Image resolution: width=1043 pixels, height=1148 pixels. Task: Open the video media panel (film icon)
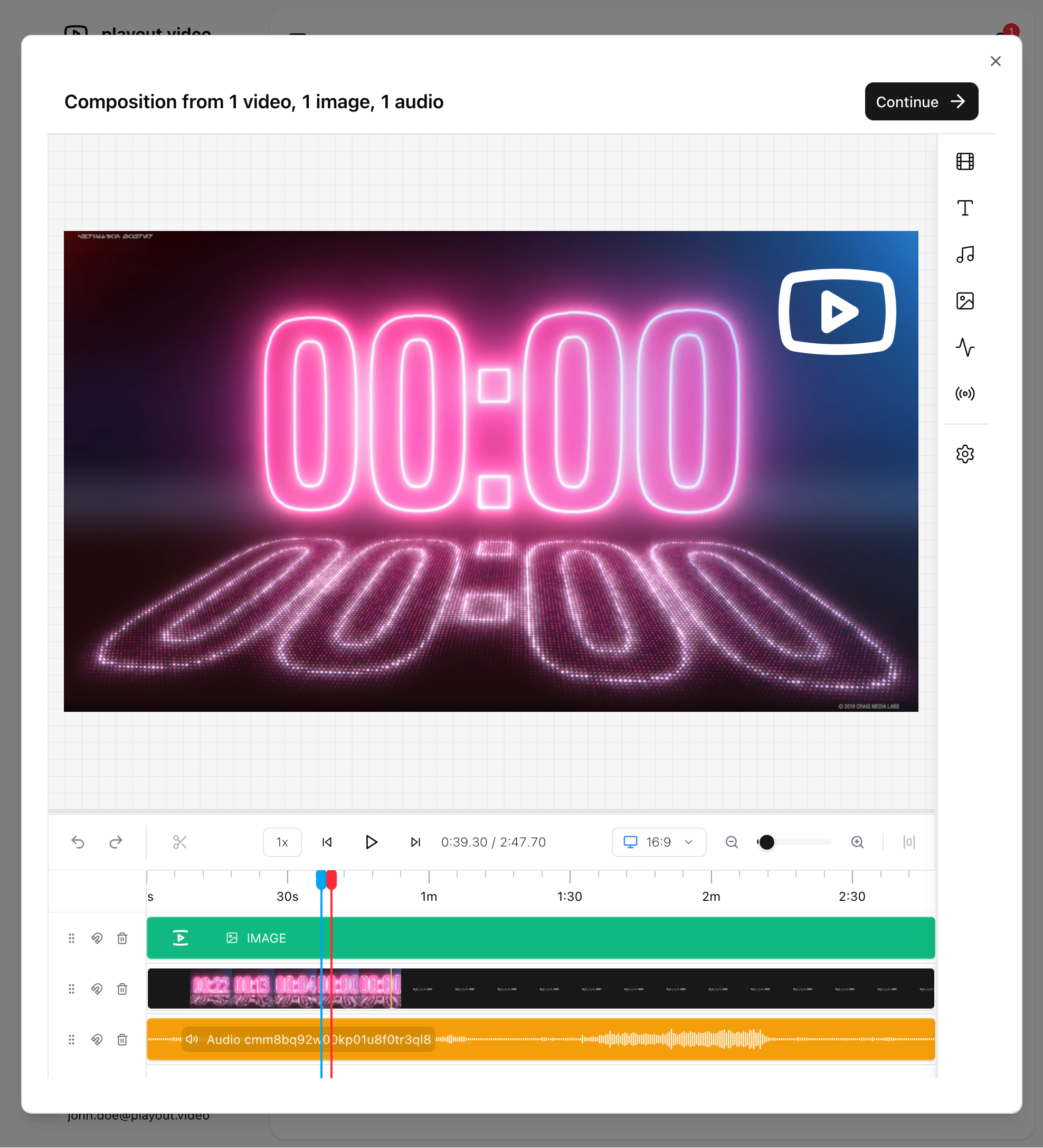click(x=964, y=162)
